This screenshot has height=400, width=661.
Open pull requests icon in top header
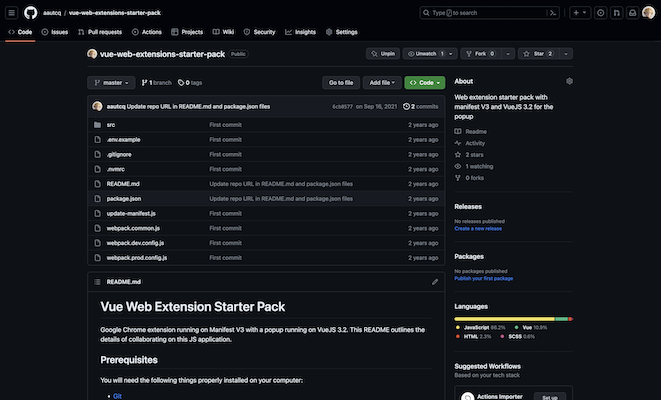[617, 13]
